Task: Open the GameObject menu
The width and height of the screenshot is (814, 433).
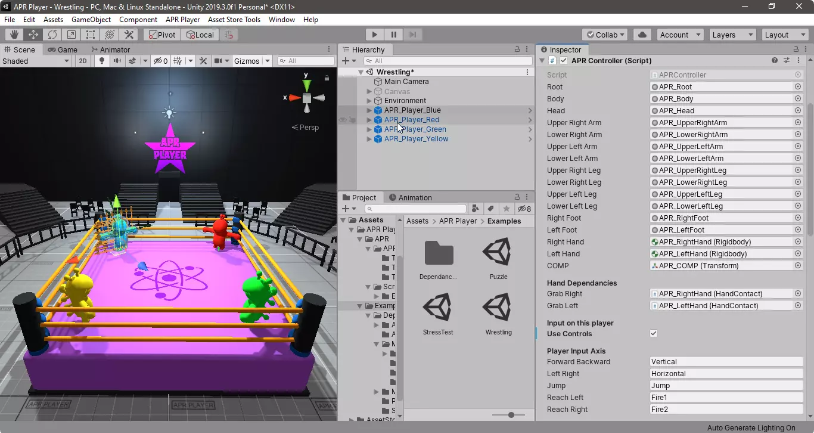Action: click(x=90, y=19)
